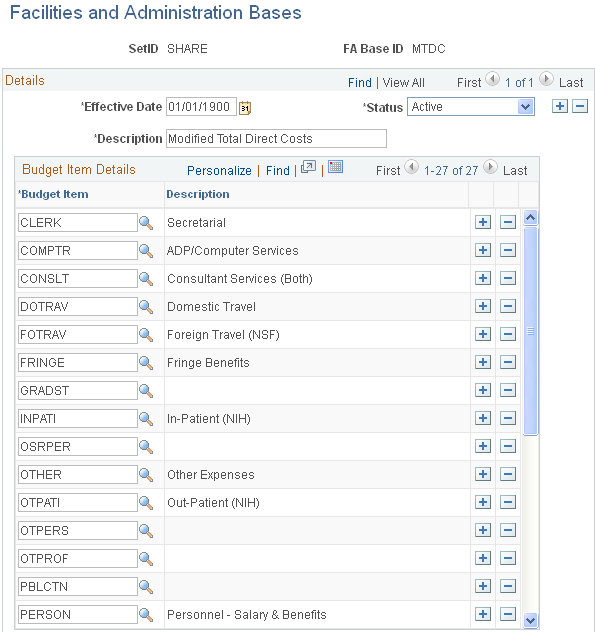This screenshot has width=595, height=632.
Task: Look up budget item for OTHER
Action: pyautogui.click(x=146, y=475)
